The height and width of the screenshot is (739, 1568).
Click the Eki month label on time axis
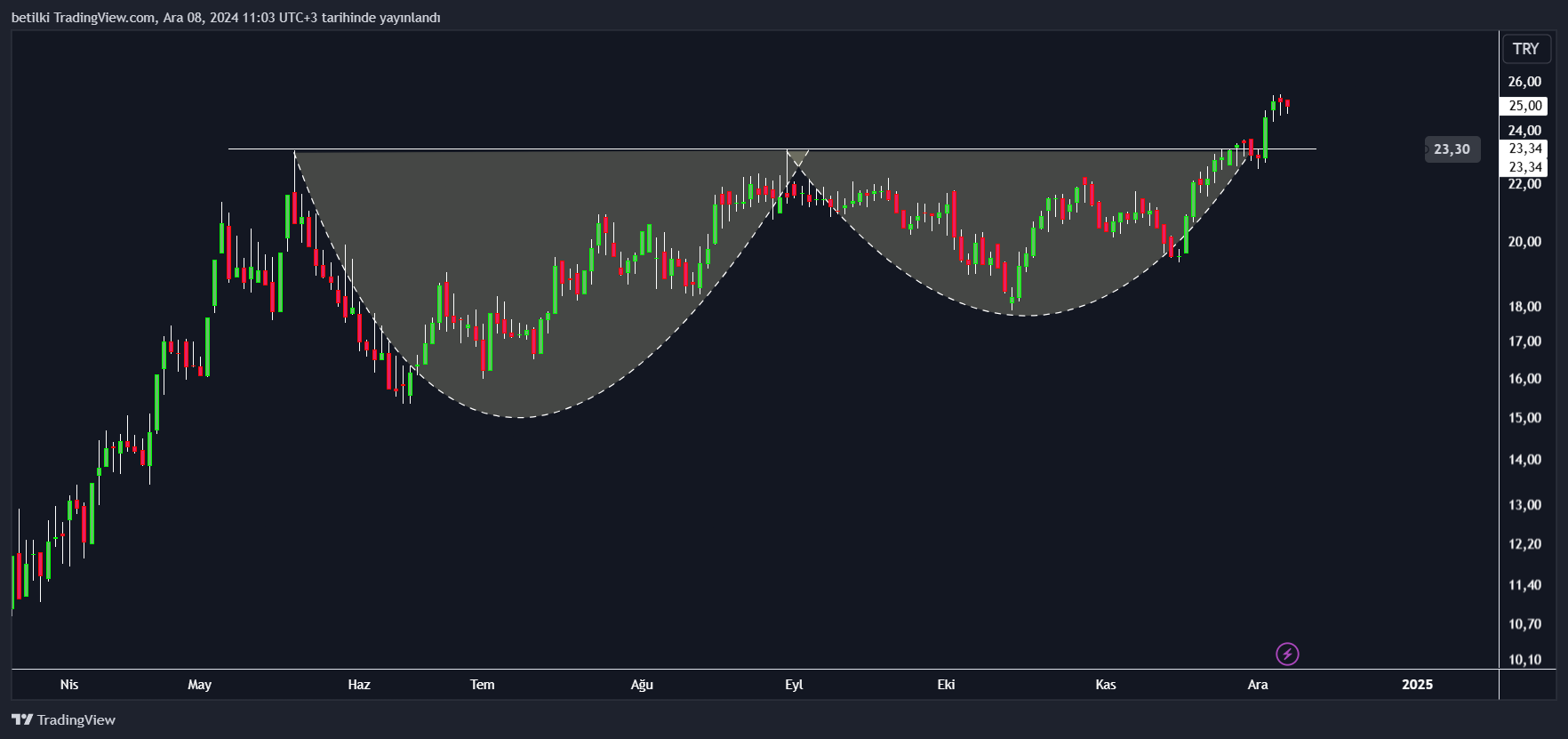click(x=946, y=685)
